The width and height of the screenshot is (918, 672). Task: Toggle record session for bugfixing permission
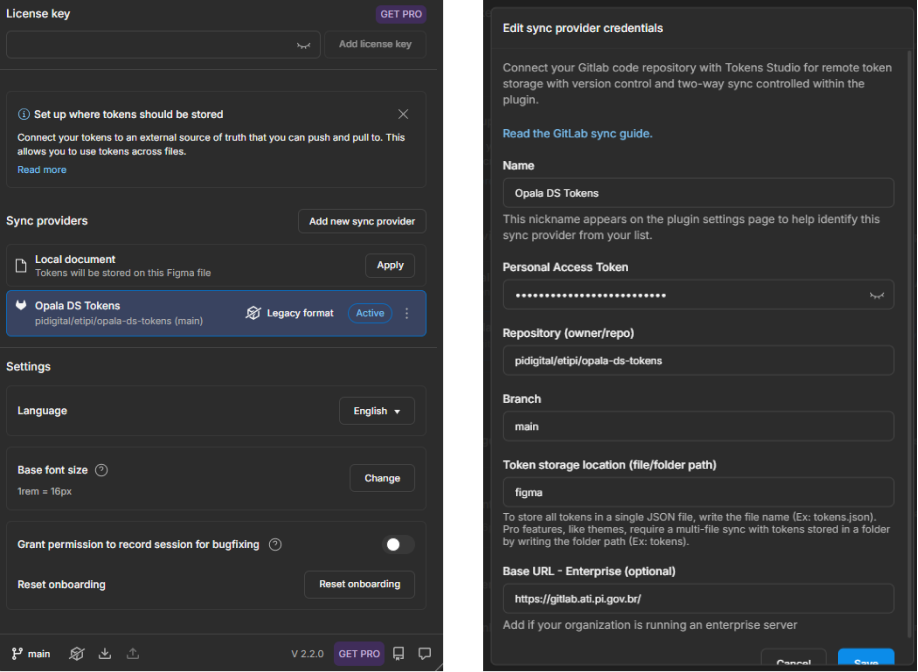point(399,545)
